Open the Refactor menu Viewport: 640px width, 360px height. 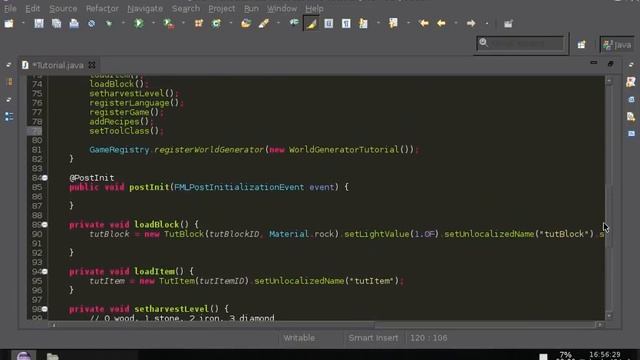point(102,8)
